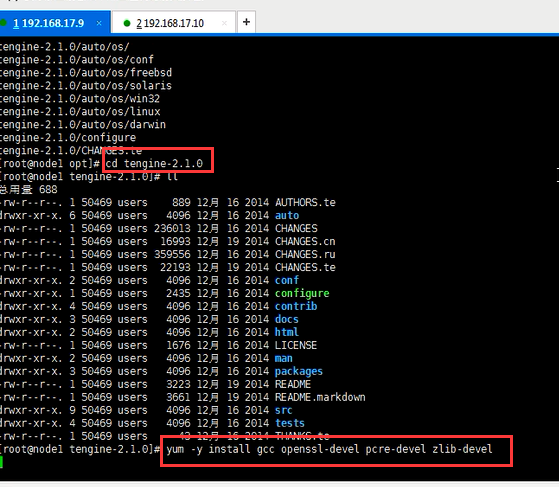Screen dimensions: 559x487
Task: Click the 'html' directory name
Action: [x=287, y=332]
